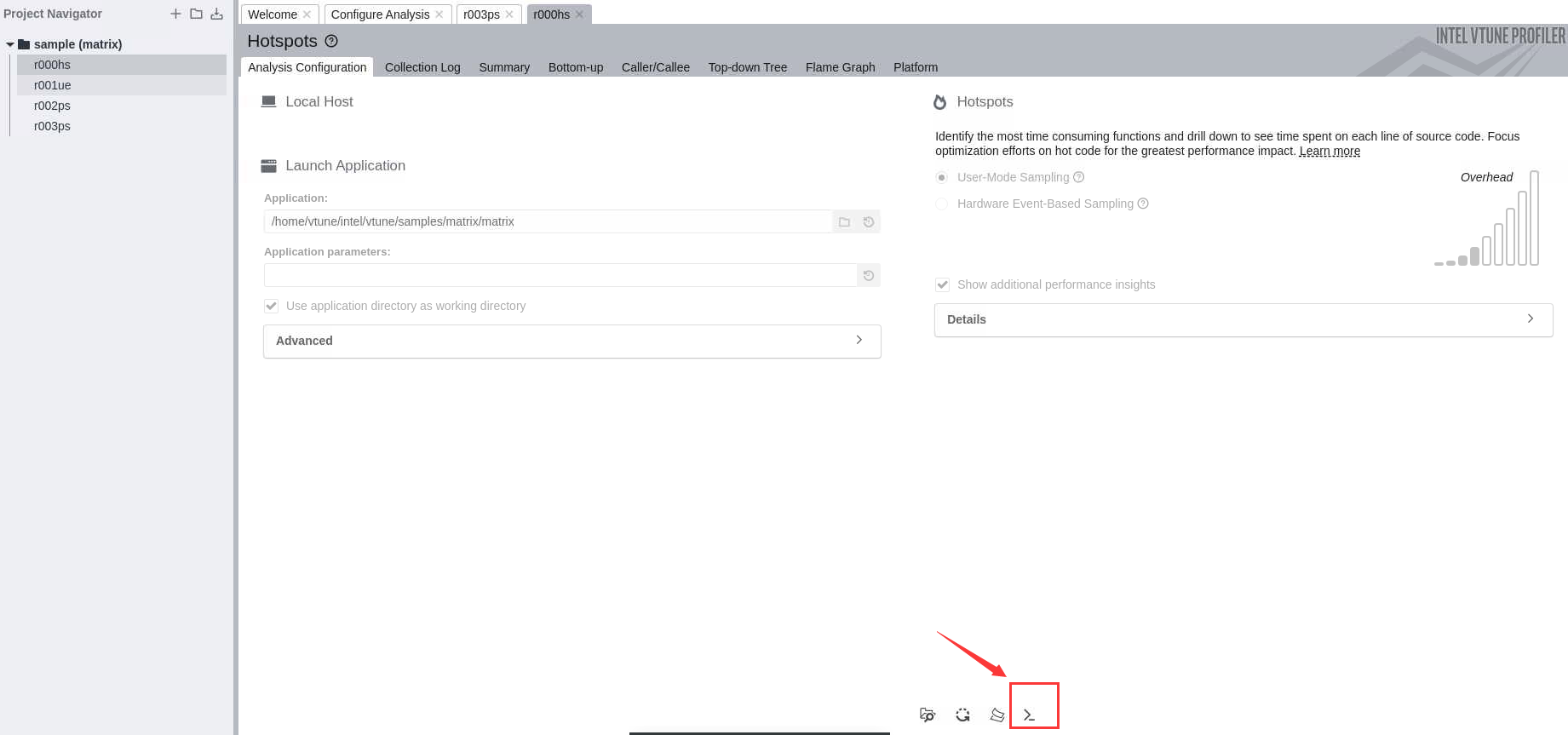
Task: Click the history icon beside Application parameters
Action: [x=869, y=275]
